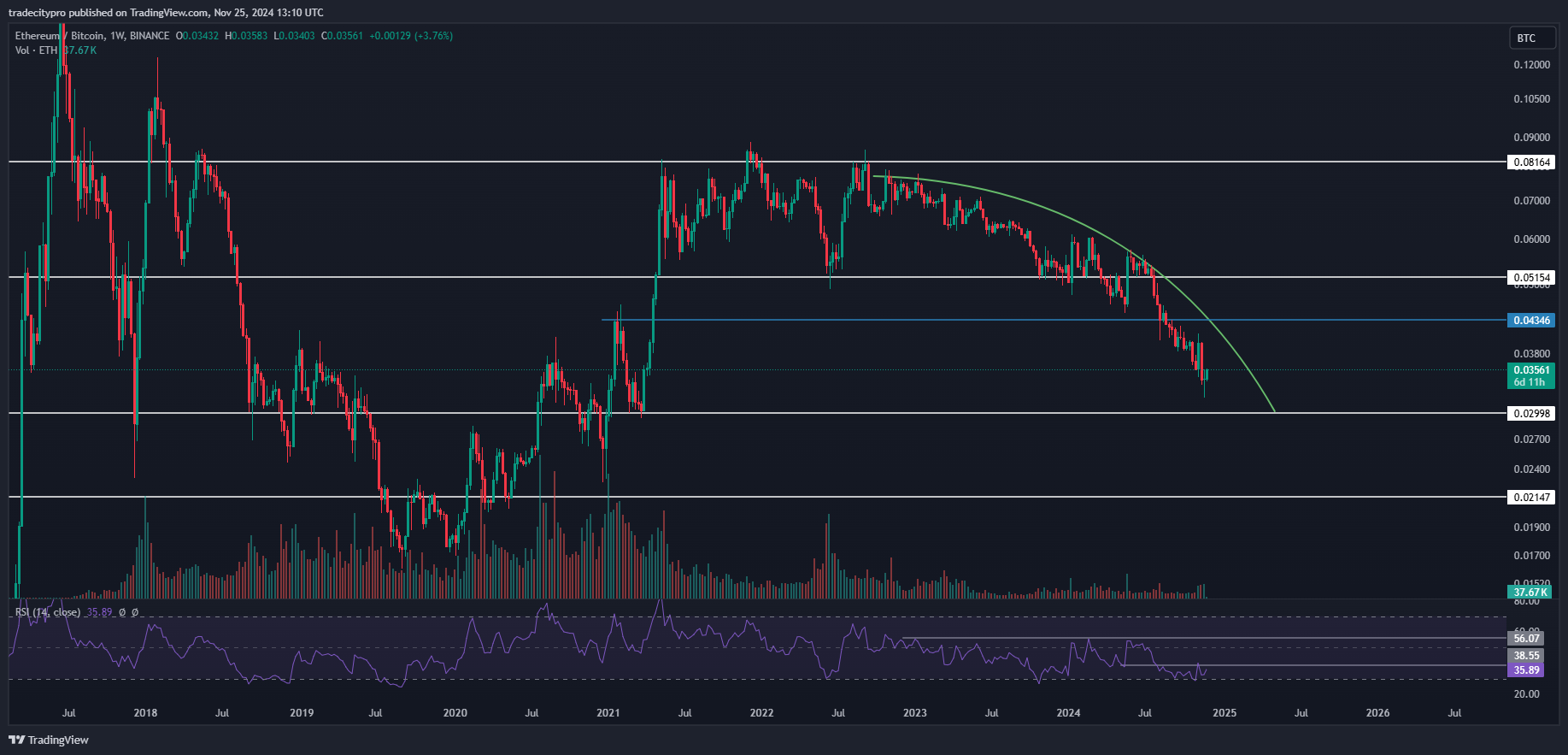Viewport: 1568px width, 755px height.
Task: Open the TradingView logo link
Action: pos(49,740)
